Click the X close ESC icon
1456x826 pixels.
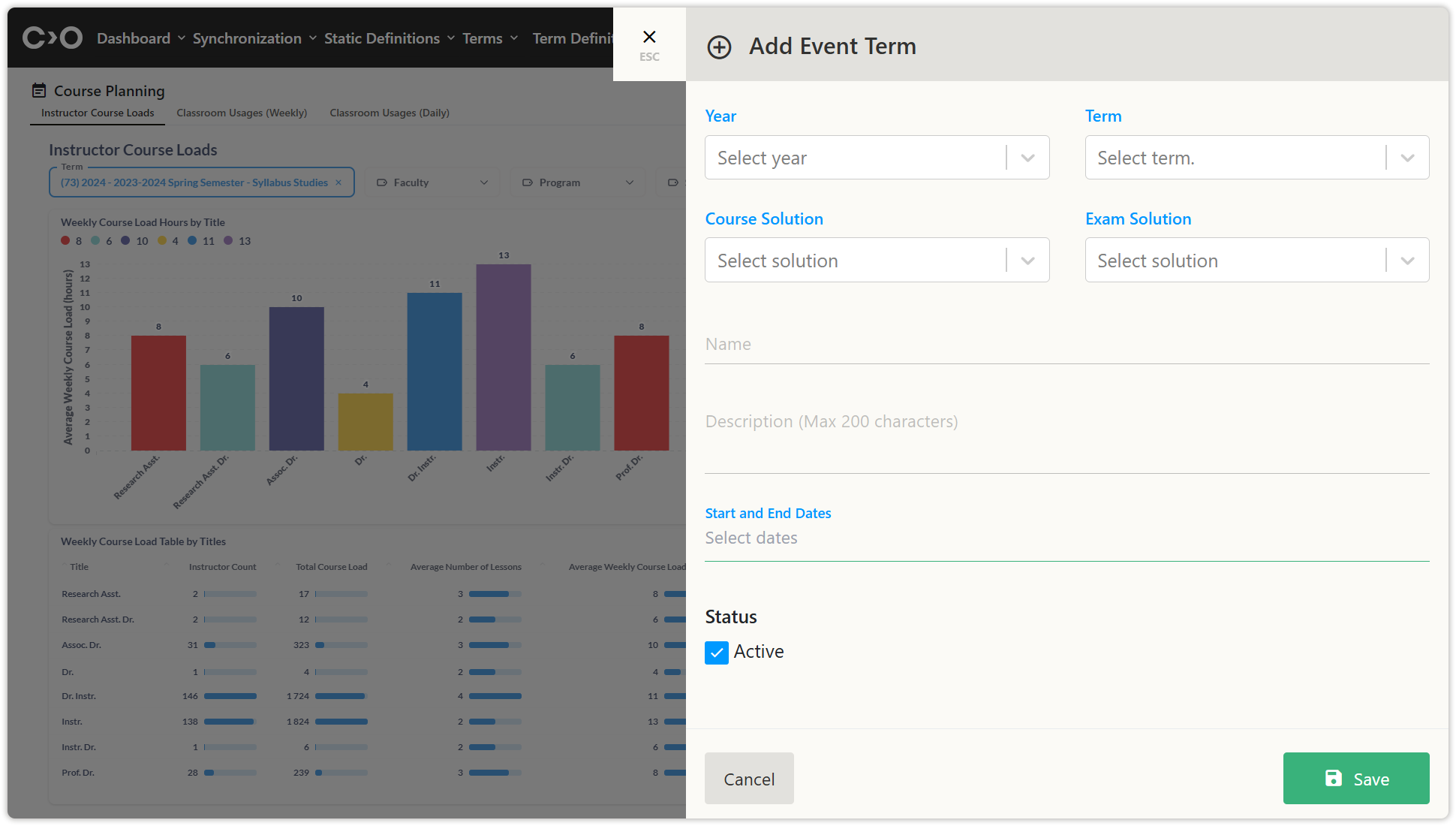point(649,38)
